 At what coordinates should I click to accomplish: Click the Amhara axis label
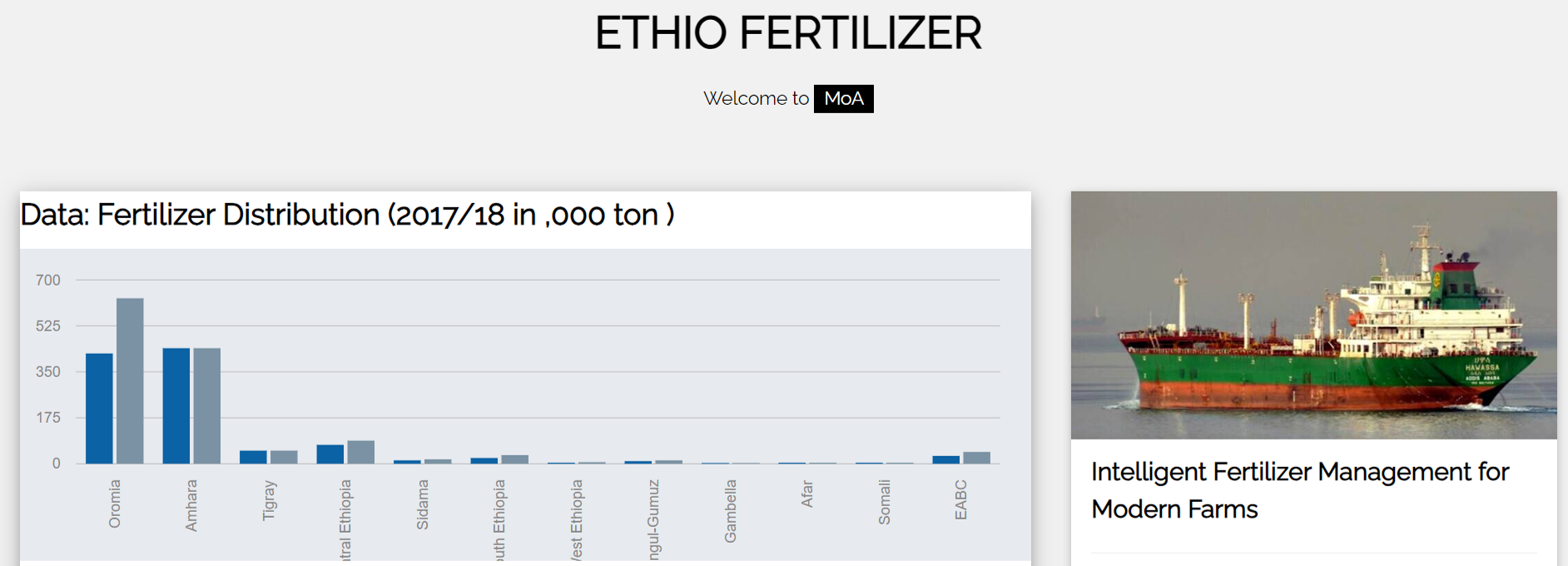[x=191, y=505]
